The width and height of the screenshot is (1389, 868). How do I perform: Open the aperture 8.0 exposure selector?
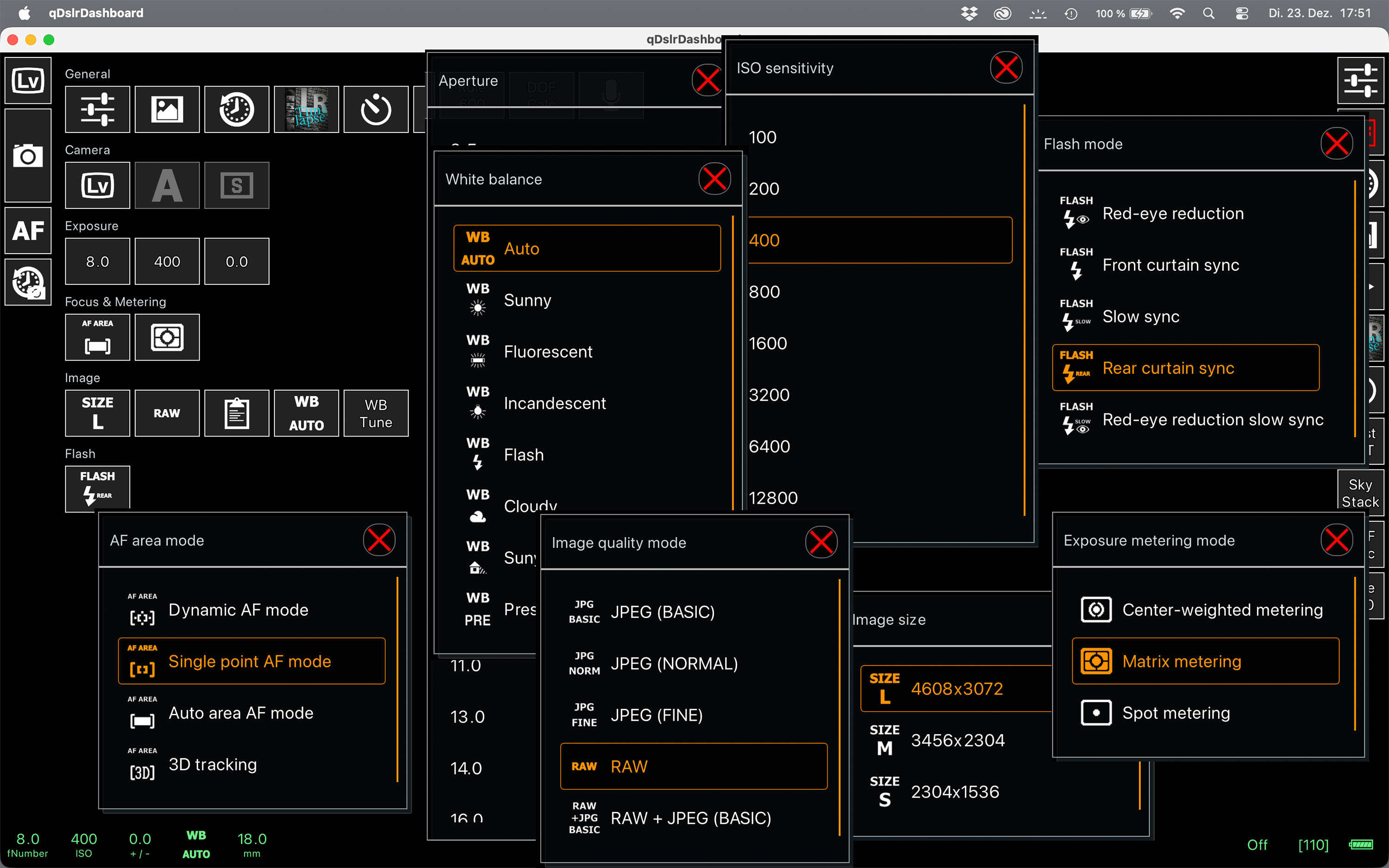coord(97,262)
